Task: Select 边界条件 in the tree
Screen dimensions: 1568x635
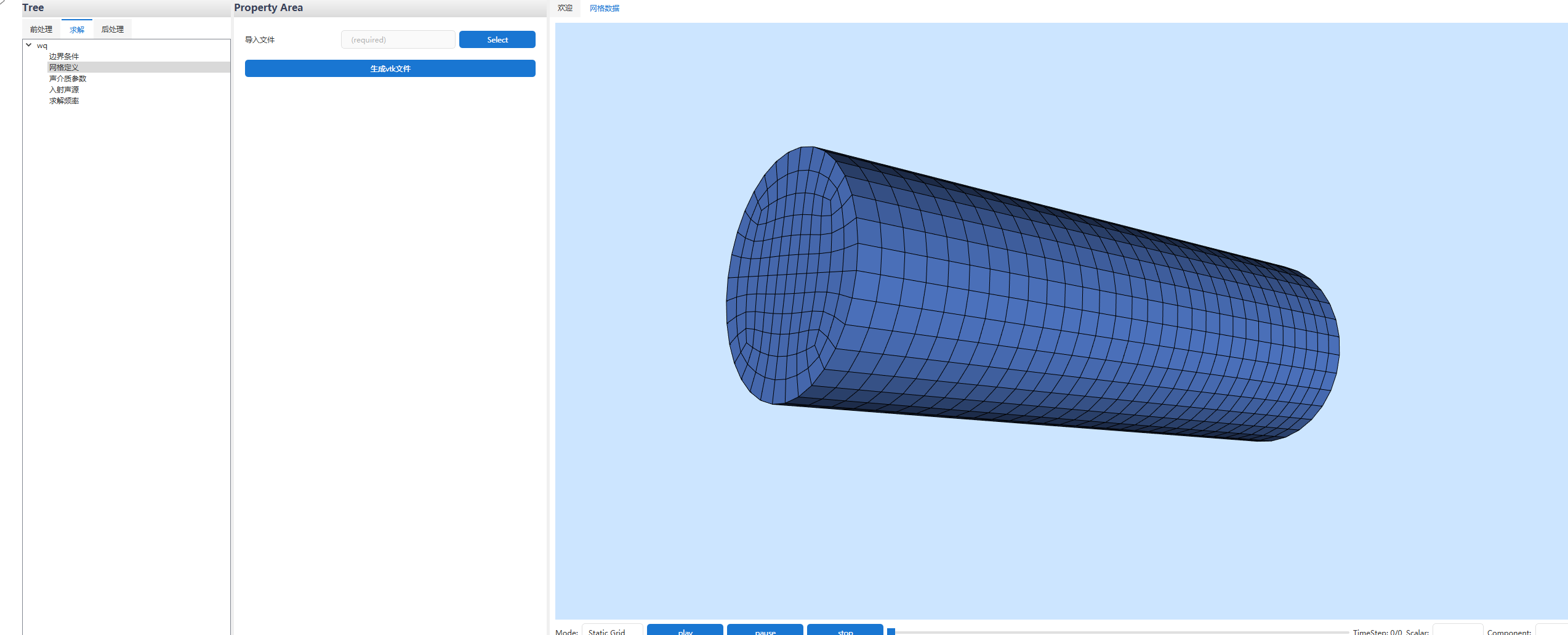Action: (64, 56)
